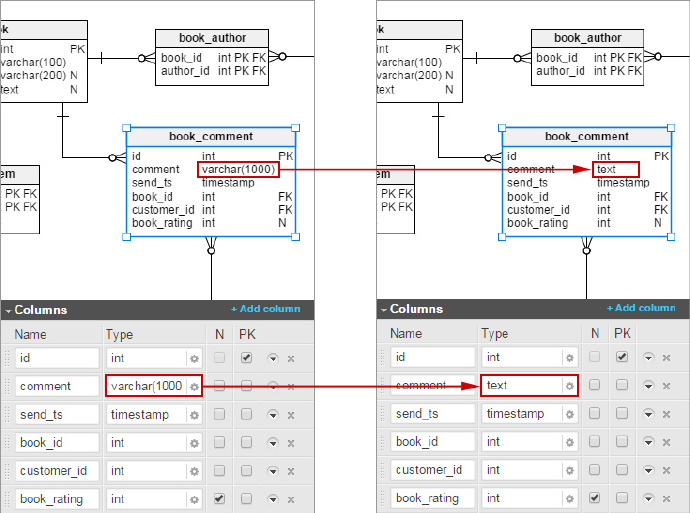Image resolution: width=690 pixels, height=513 pixels.
Task: Select book_author table, left diagram
Action: pyautogui.click(x=212, y=58)
